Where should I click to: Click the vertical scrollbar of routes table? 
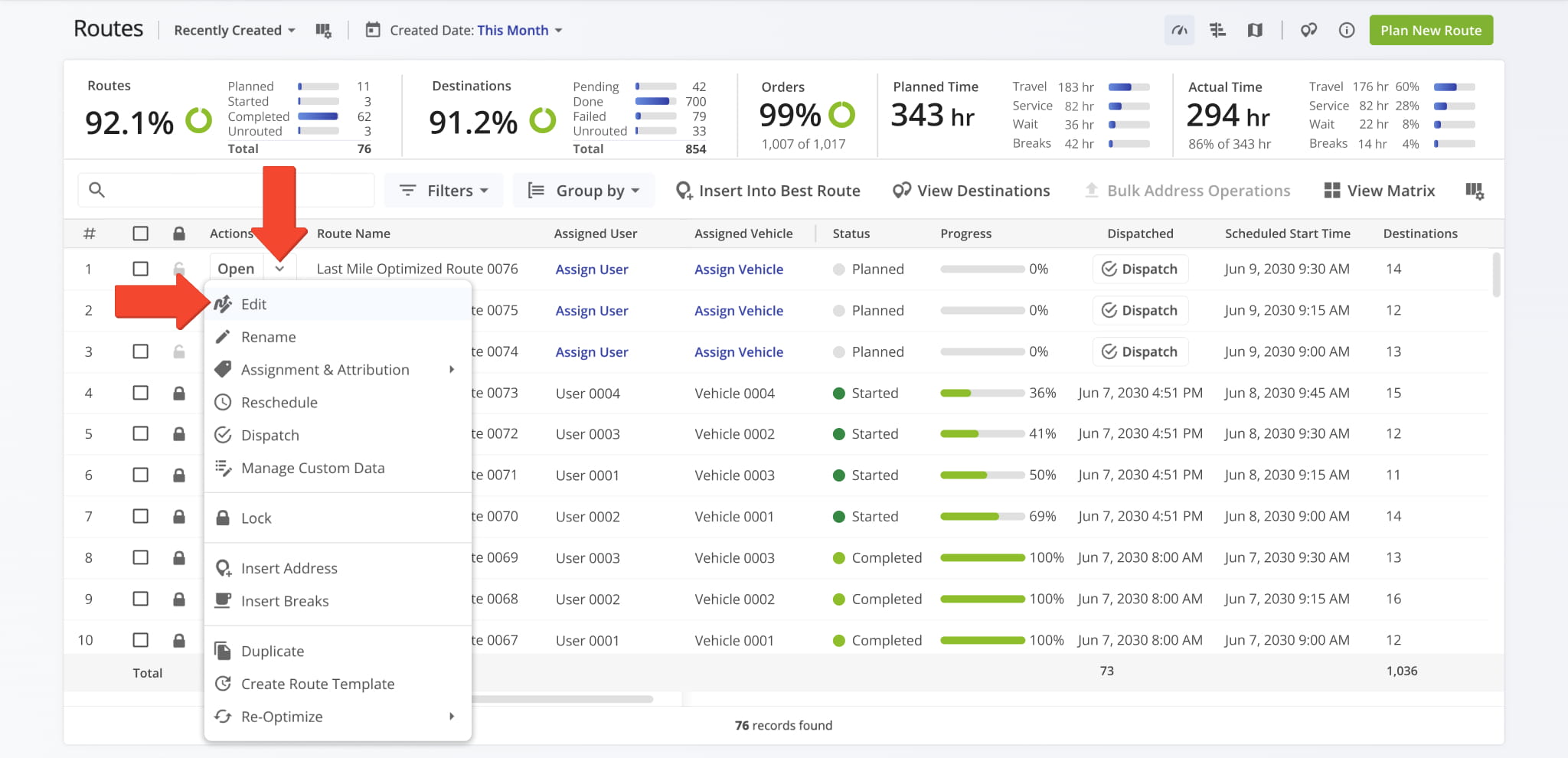point(1497,274)
